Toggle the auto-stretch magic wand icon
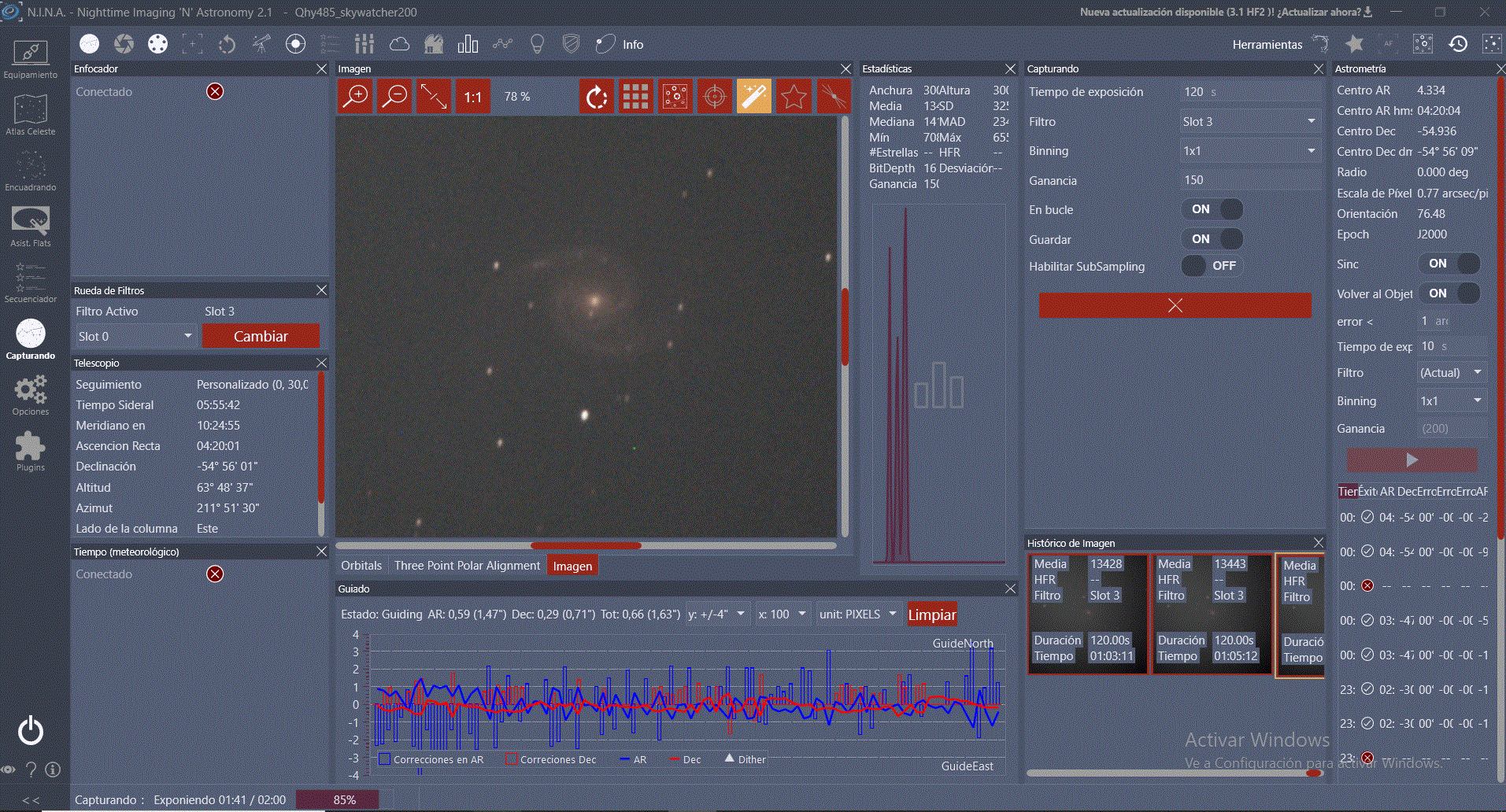This screenshot has width=1506, height=812. (x=753, y=97)
